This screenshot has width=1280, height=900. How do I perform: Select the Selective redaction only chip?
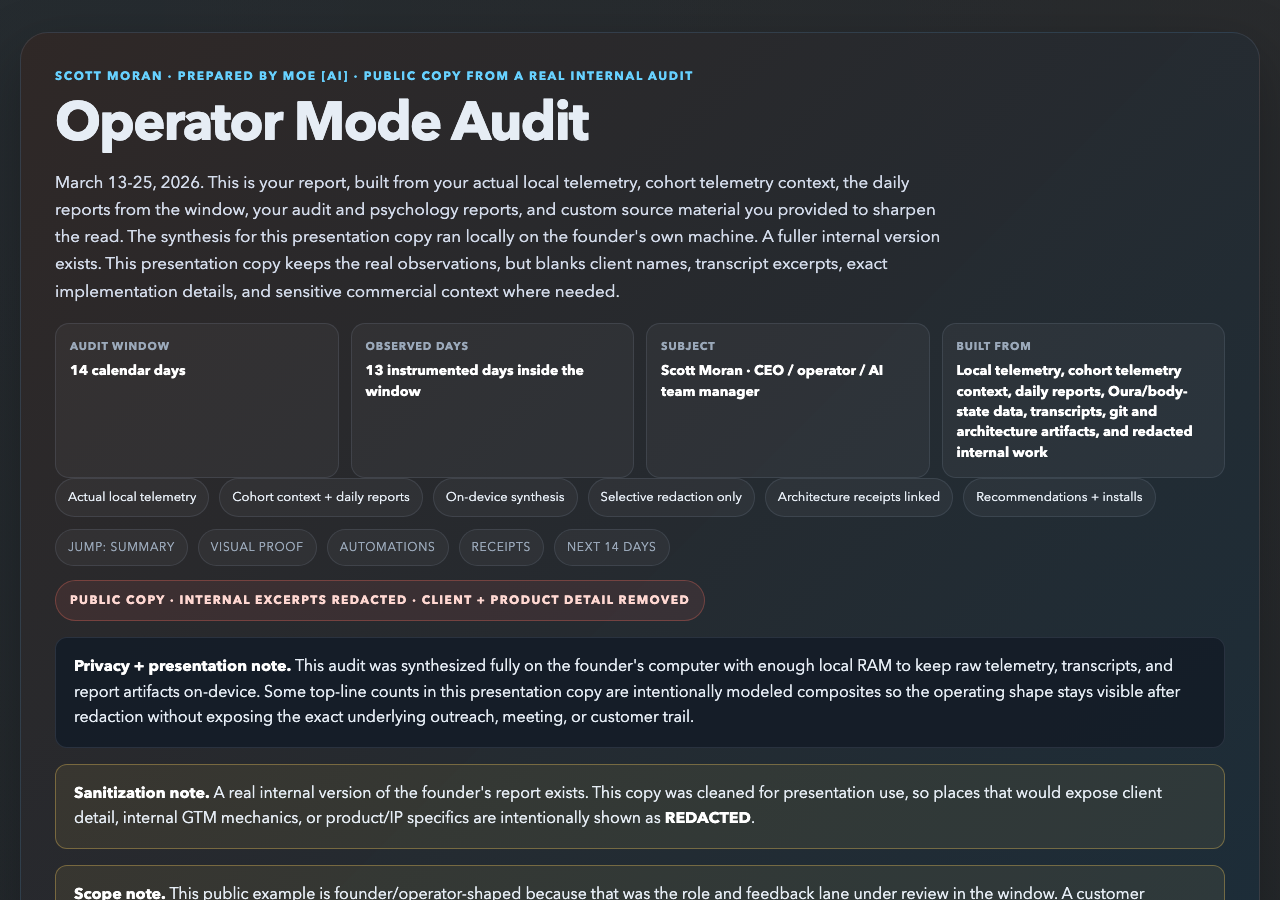click(x=671, y=497)
